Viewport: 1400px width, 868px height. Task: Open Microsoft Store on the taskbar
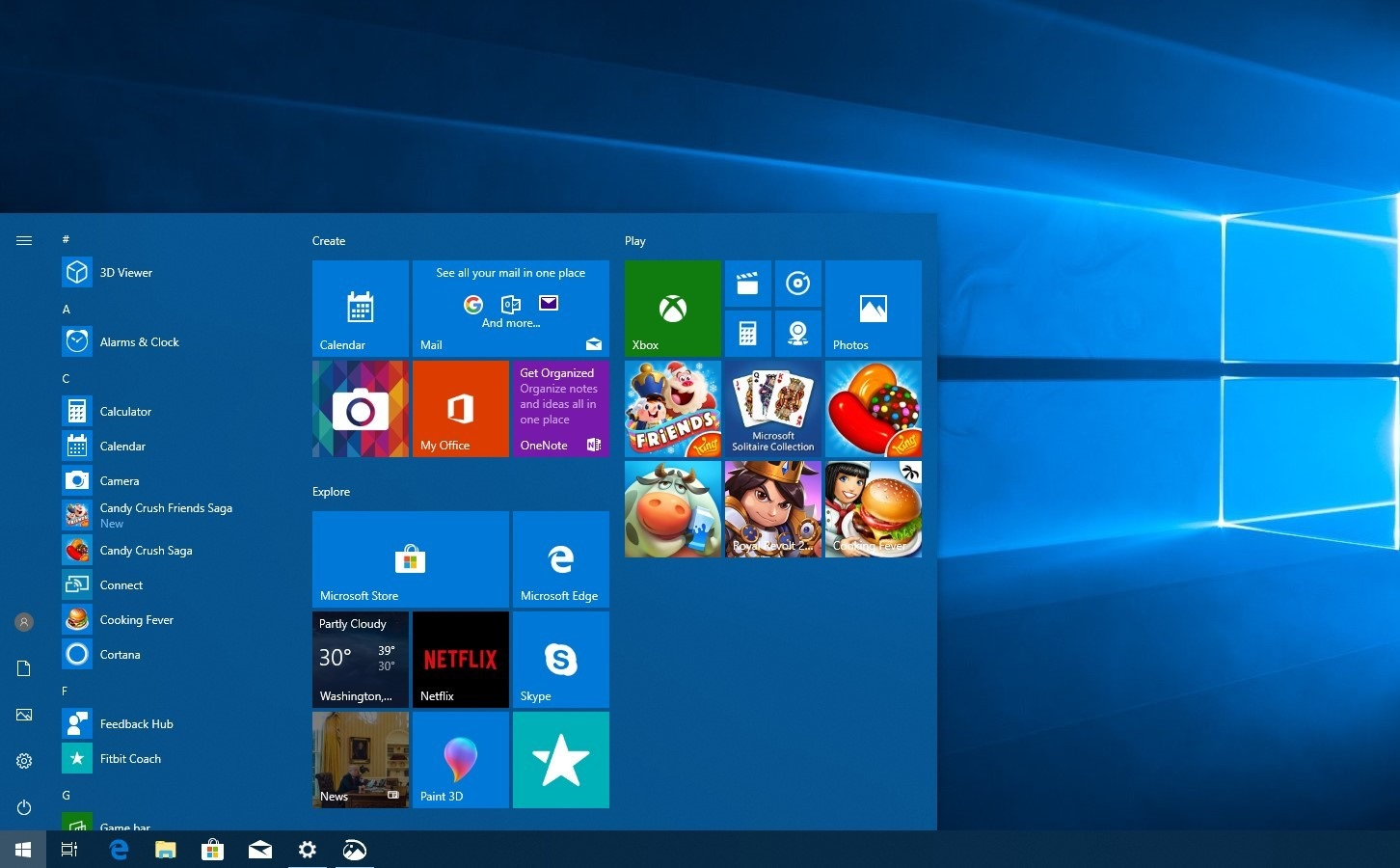tap(212, 850)
